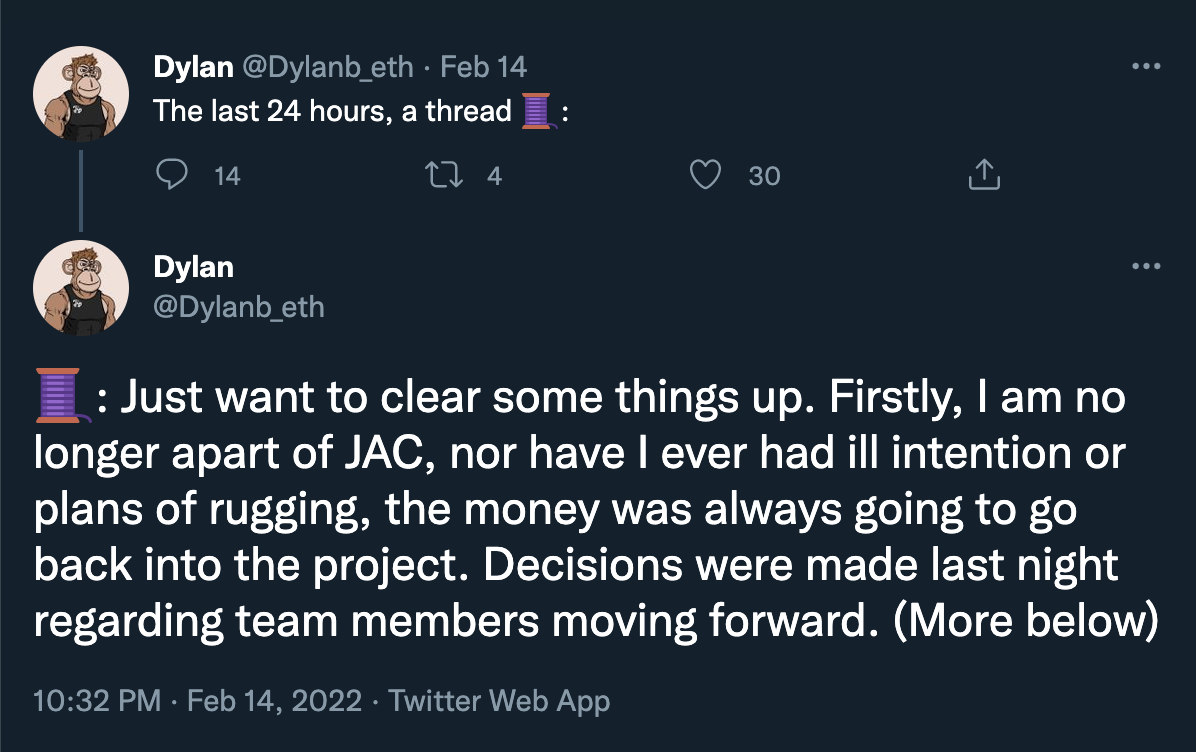
Task: Click the 14 replies count
Action: point(227,176)
